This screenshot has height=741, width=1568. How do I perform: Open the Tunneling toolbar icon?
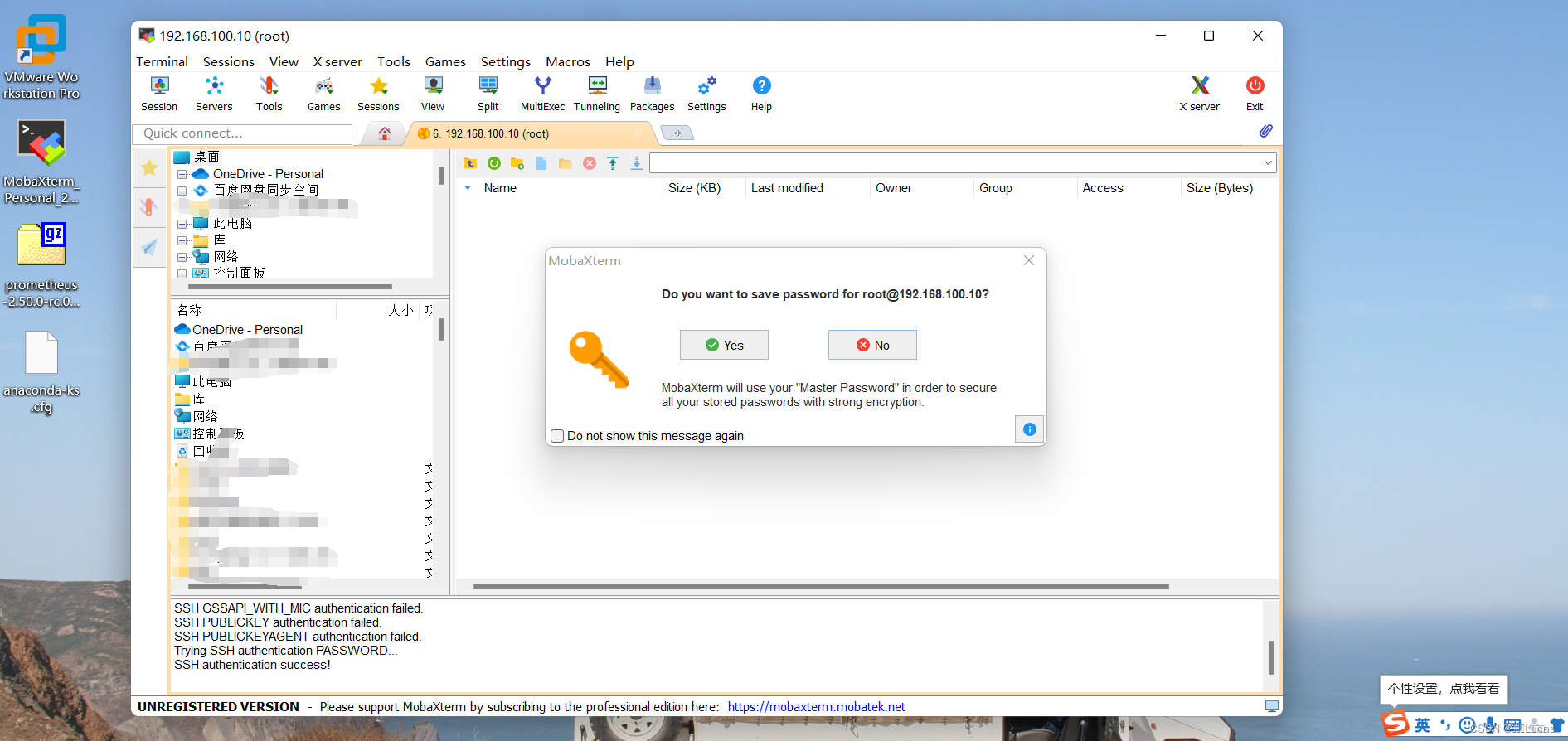(x=597, y=94)
